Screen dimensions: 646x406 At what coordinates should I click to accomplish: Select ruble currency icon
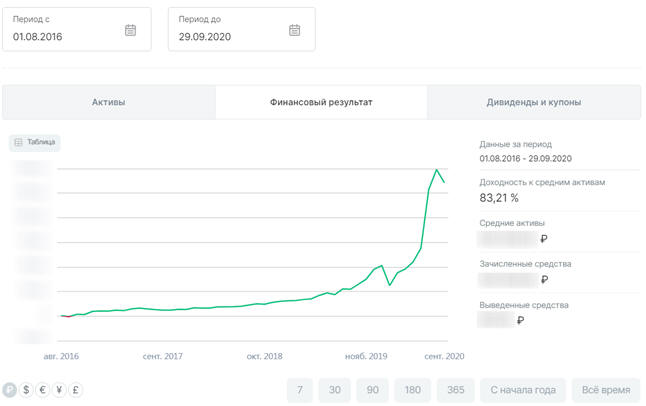(9, 390)
